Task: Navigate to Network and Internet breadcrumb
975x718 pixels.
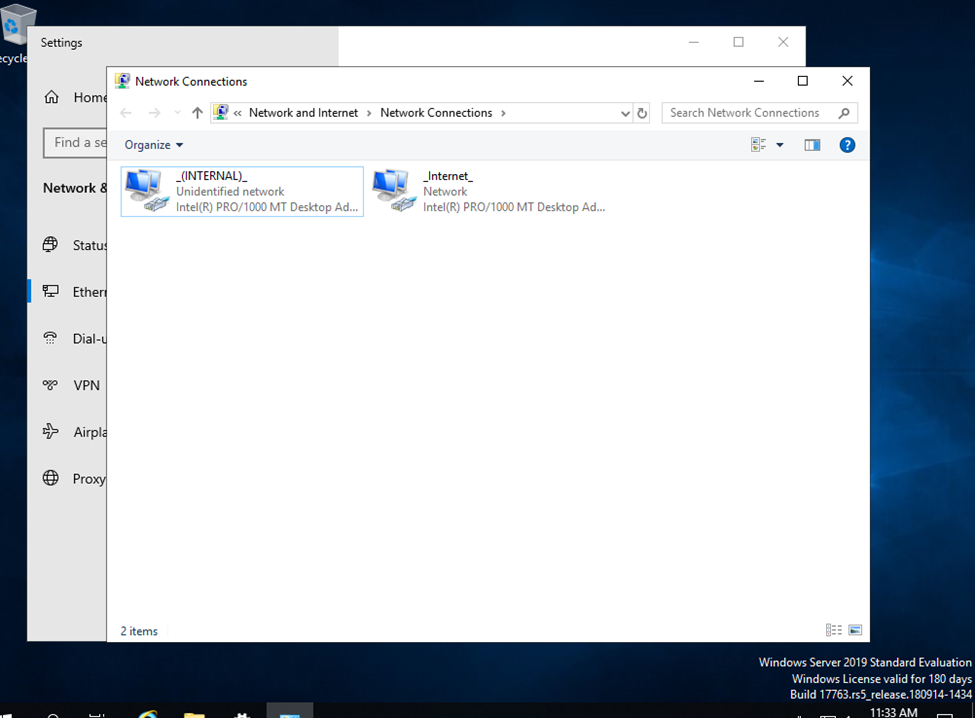Action: point(303,113)
